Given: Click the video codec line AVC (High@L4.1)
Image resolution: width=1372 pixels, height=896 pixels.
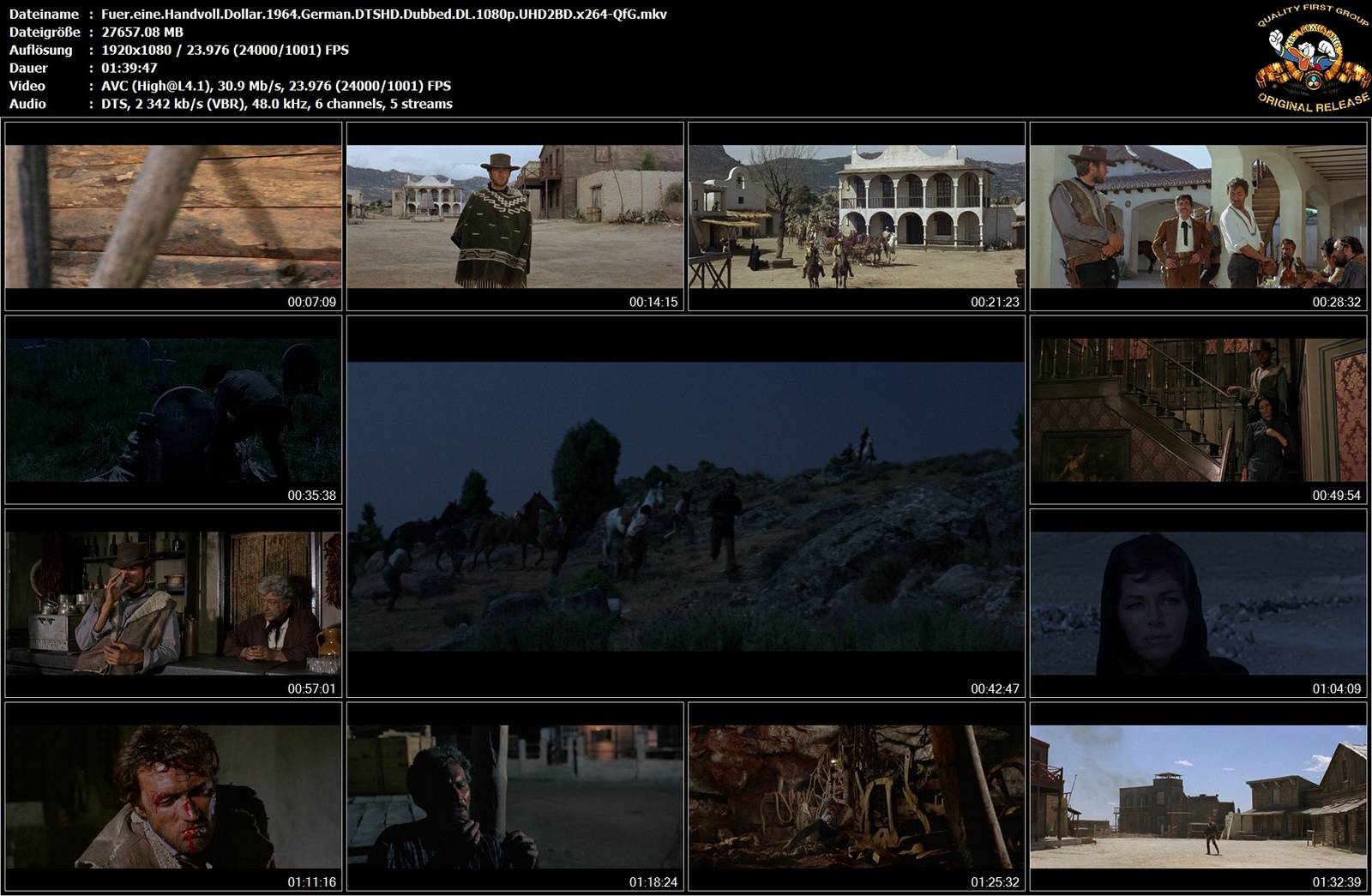Looking at the screenshot, I should tap(276, 86).
